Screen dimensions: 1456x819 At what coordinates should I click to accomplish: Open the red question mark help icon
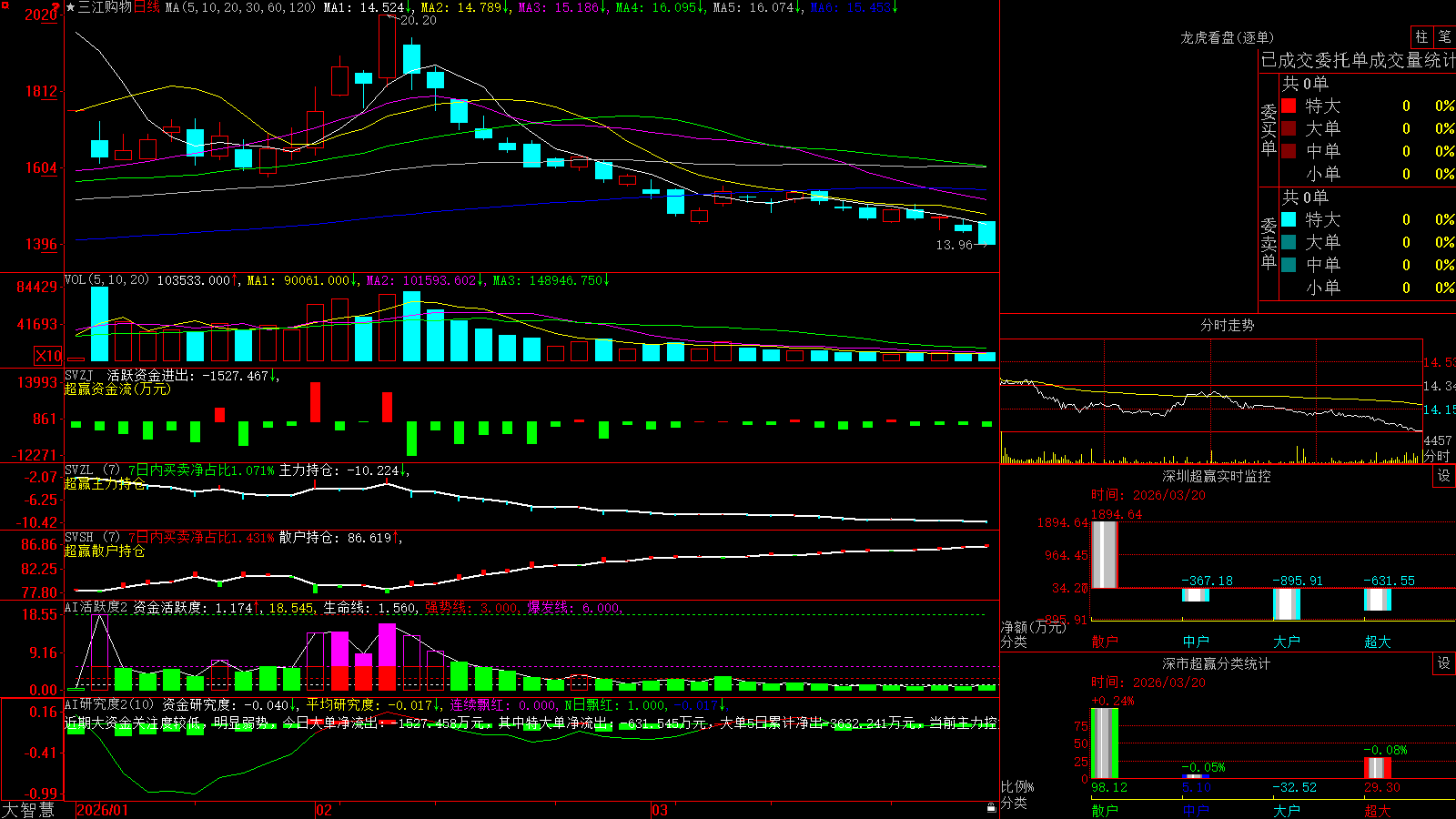[56, 7]
